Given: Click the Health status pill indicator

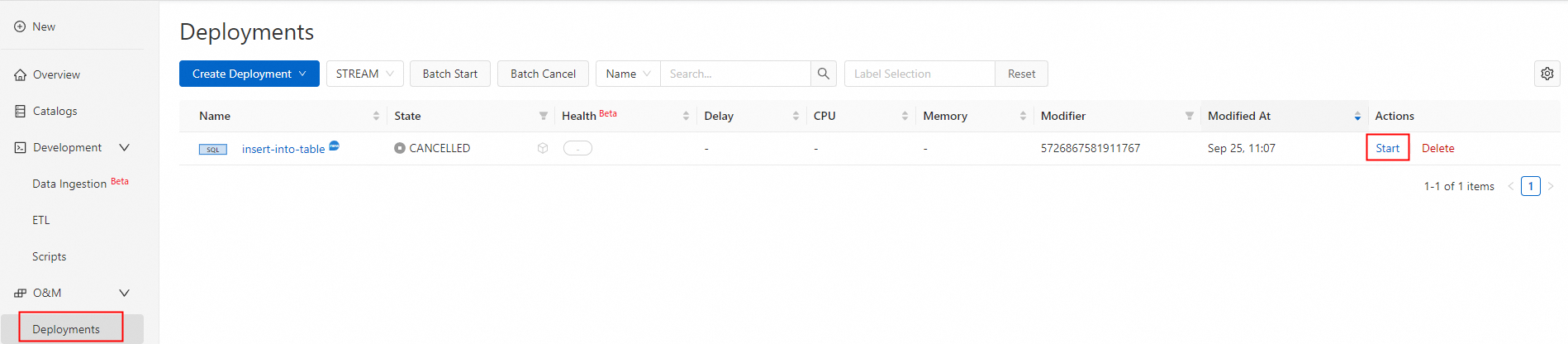Looking at the screenshot, I should pyautogui.click(x=577, y=148).
